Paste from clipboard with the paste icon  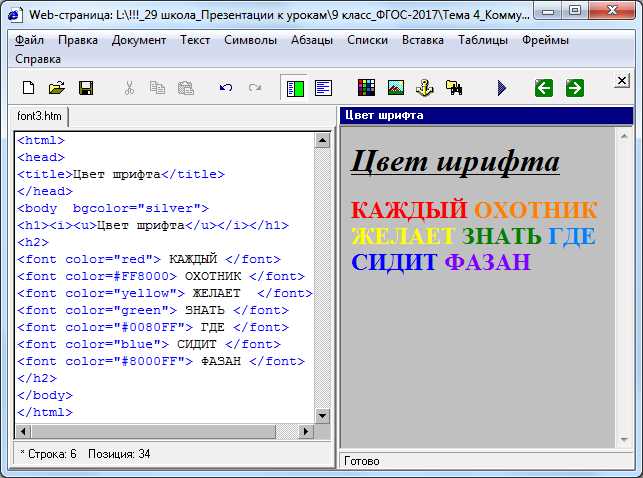click(x=186, y=88)
